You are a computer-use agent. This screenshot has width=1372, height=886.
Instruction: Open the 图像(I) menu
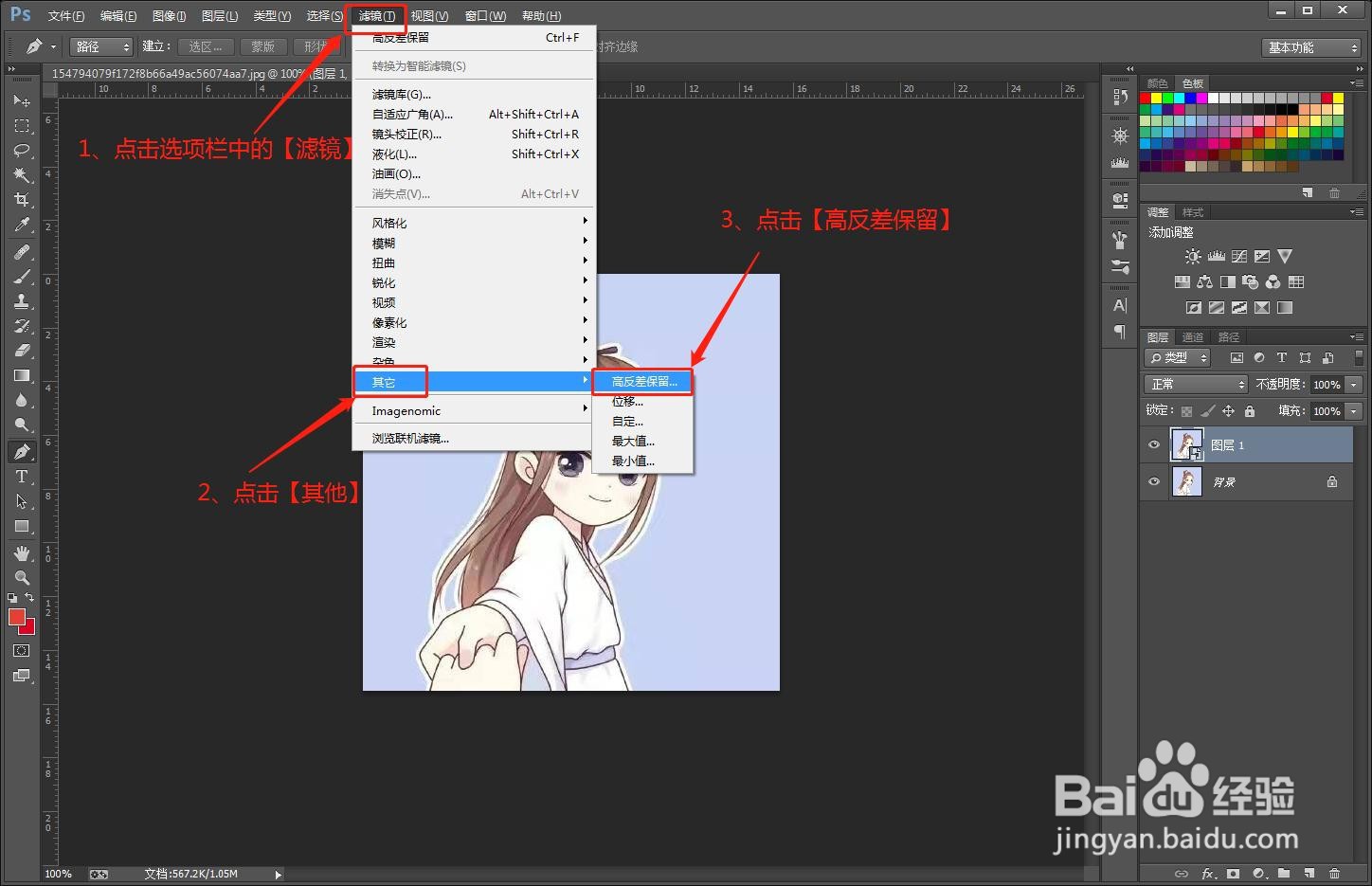[169, 15]
